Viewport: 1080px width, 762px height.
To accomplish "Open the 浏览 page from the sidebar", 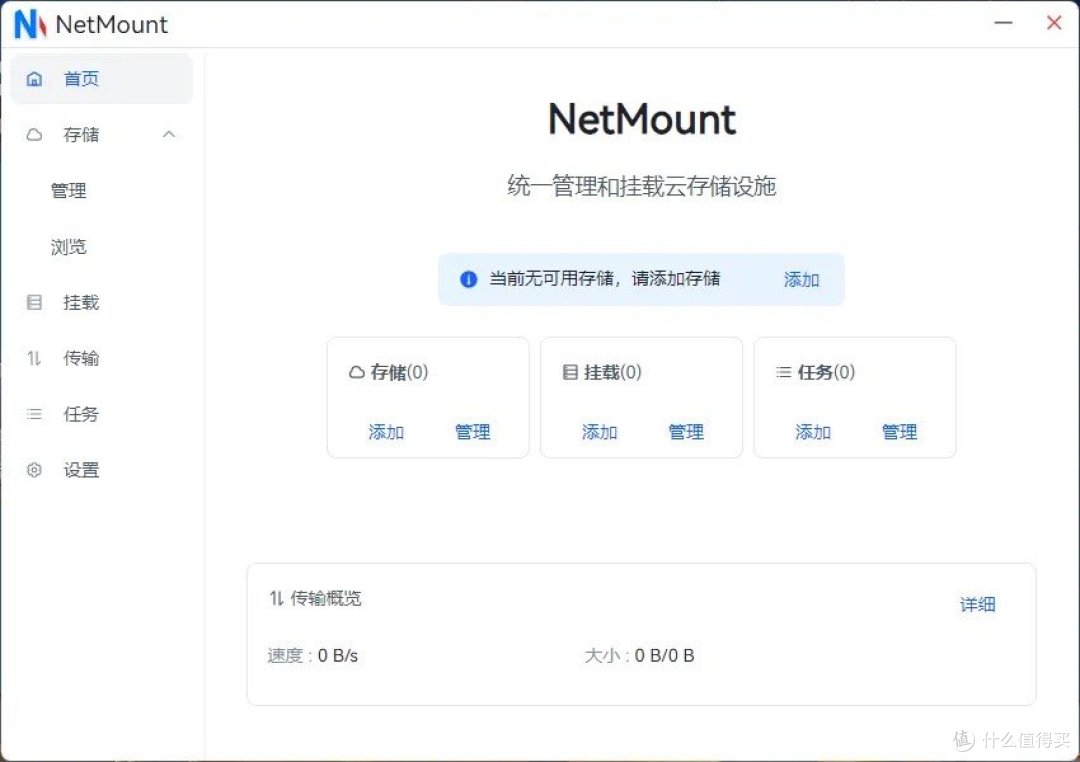I will [68, 246].
